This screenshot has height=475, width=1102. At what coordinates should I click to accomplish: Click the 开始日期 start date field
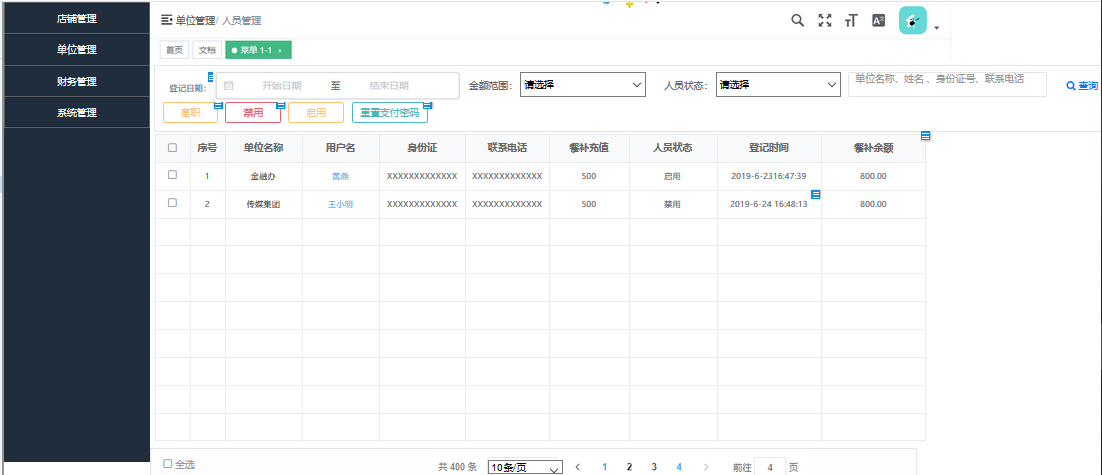pyautogui.click(x=281, y=86)
